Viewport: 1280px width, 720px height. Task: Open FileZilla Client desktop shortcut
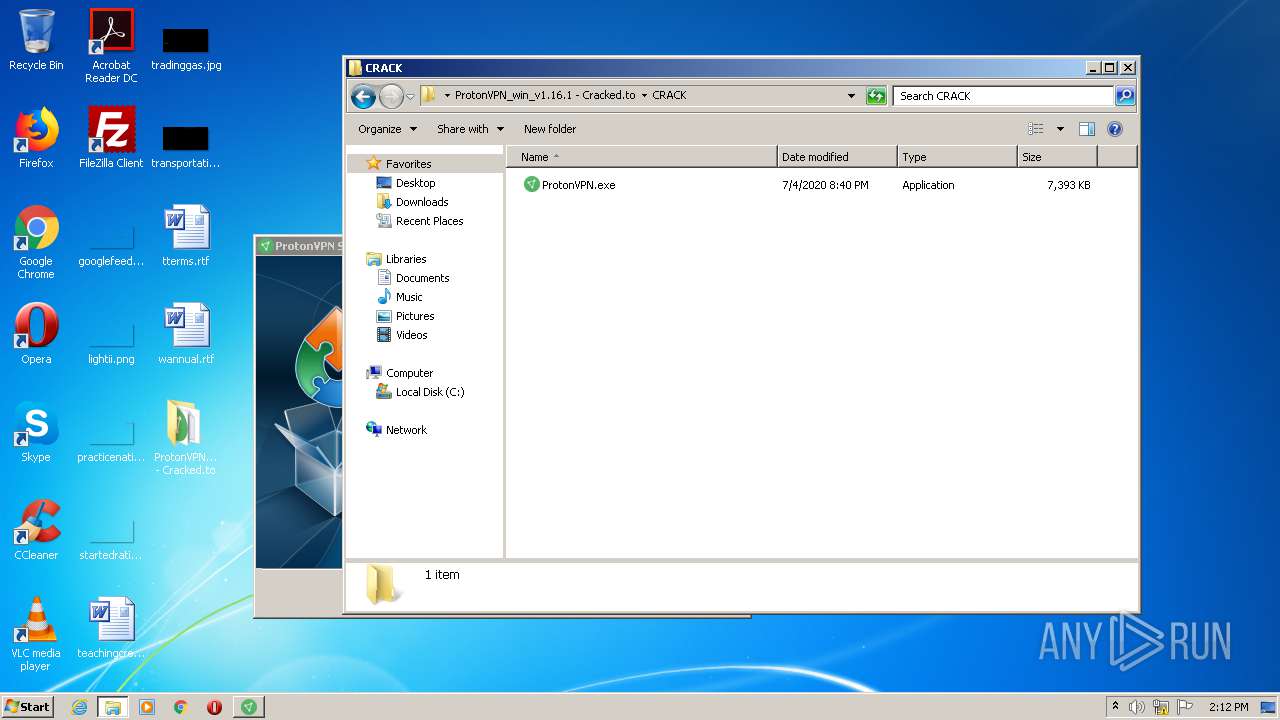pyautogui.click(x=111, y=138)
